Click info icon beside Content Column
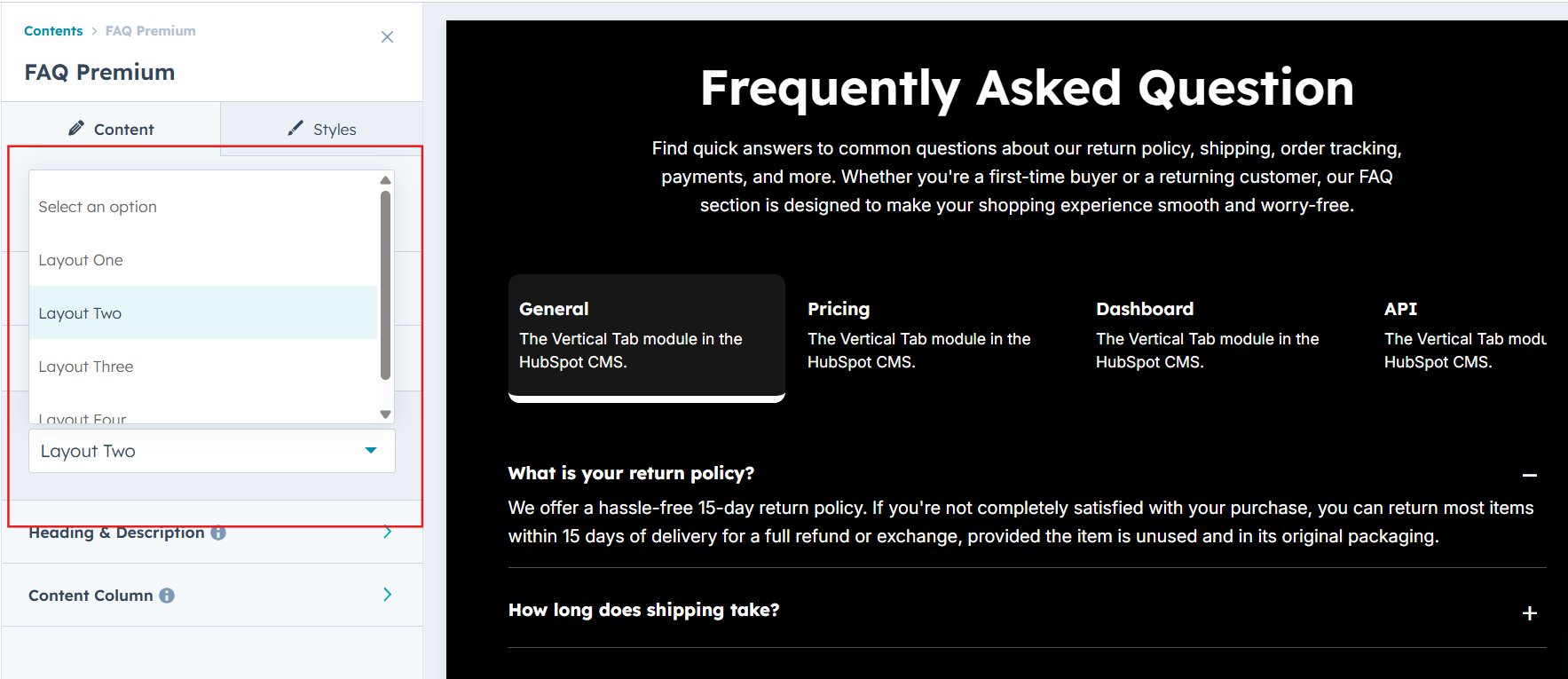 167,596
